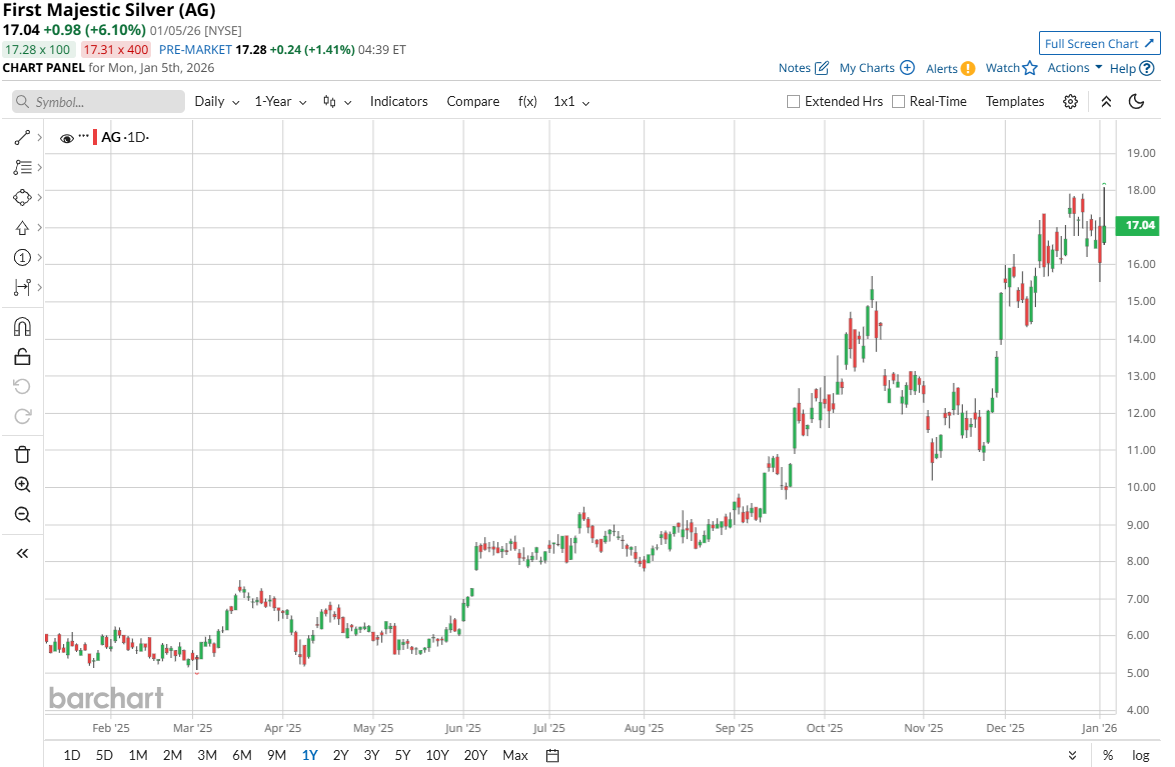The image size is (1175, 767).
Task: Open the Templates link
Action: click(x=1015, y=101)
